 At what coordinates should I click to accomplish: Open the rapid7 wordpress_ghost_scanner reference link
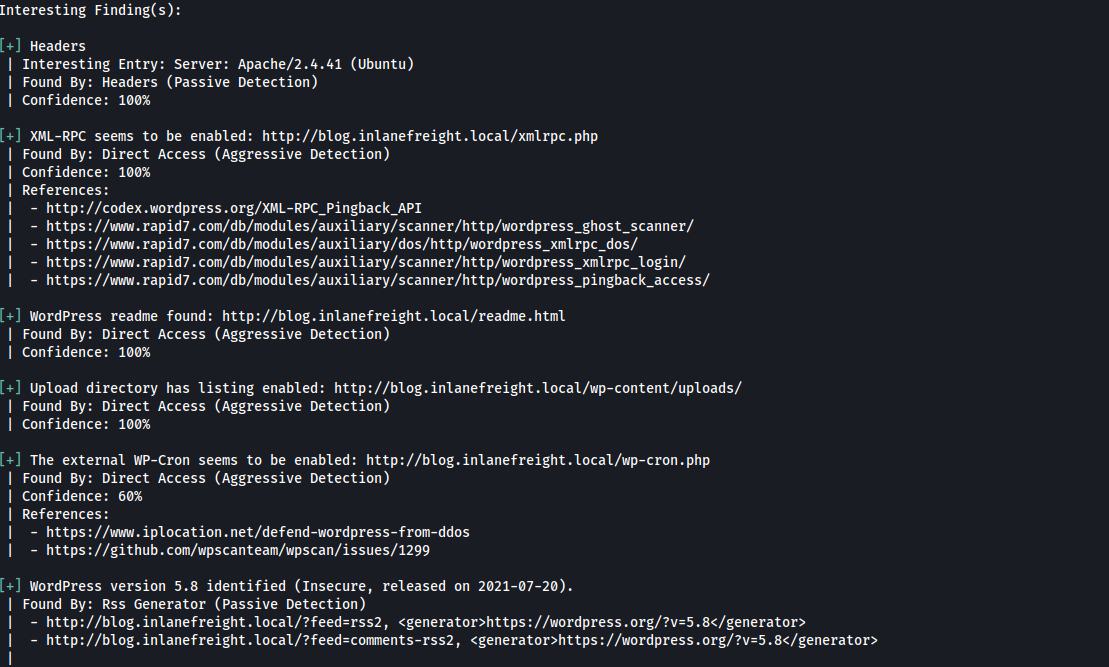pos(370,226)
